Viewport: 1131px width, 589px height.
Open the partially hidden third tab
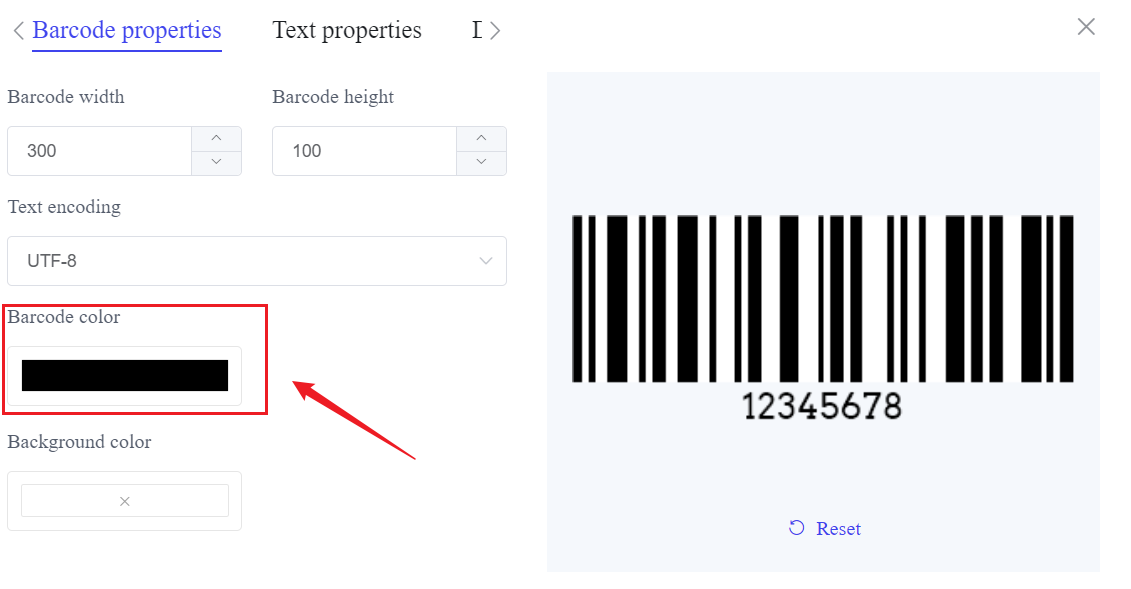click(x=477, y=30)
